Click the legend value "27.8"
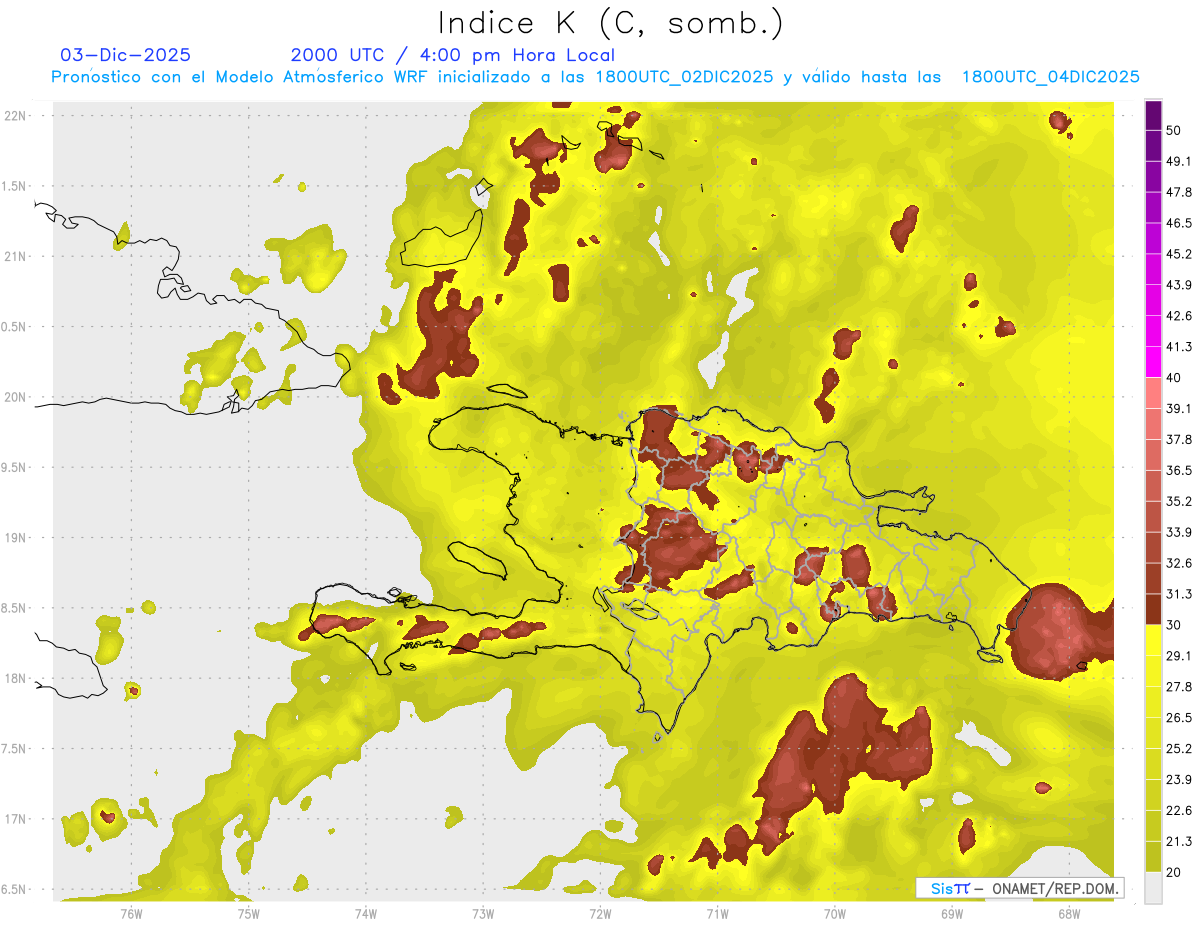The width and height of the screenshot is (1200, 927). point(1179,687)
